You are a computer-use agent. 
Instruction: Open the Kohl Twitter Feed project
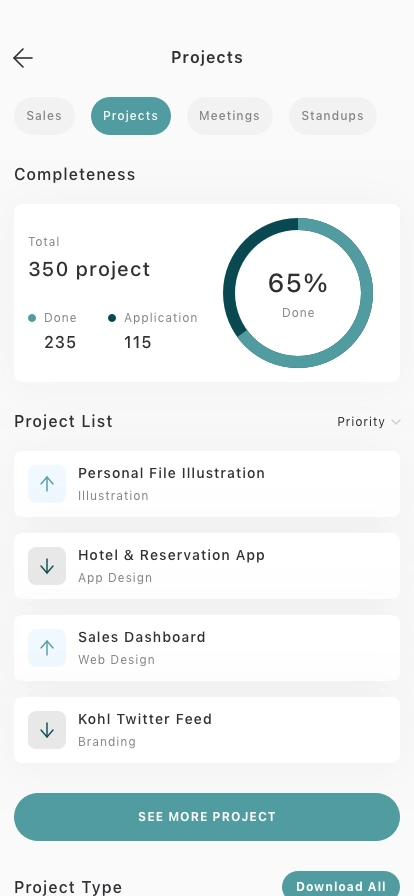(x=207, y=730)
